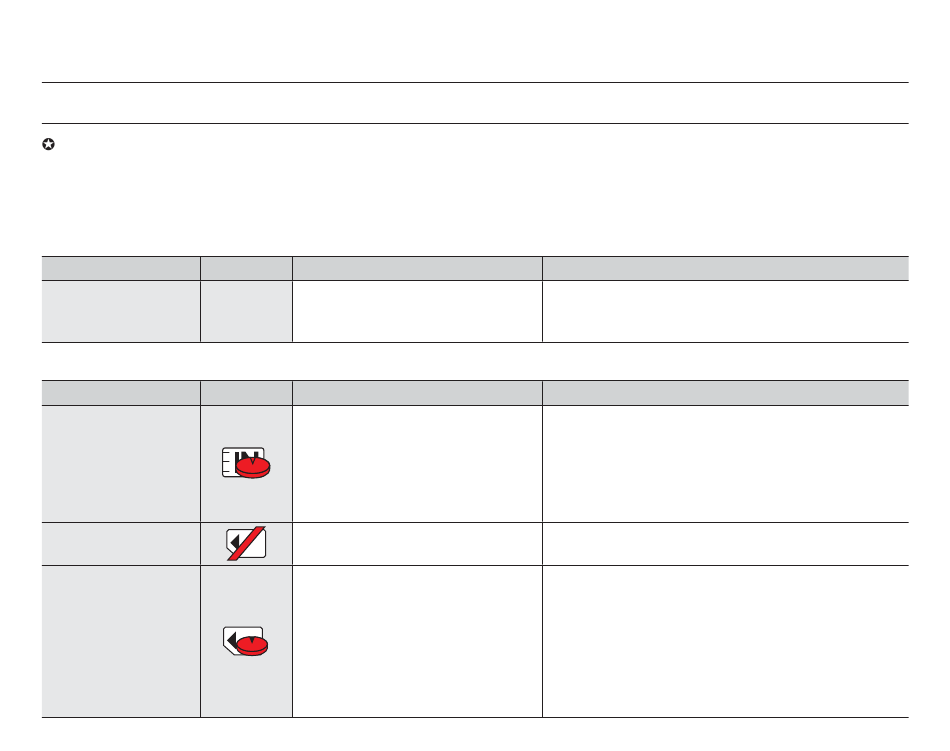Click gray cell left of card full icon

click(x=121, y=642)
